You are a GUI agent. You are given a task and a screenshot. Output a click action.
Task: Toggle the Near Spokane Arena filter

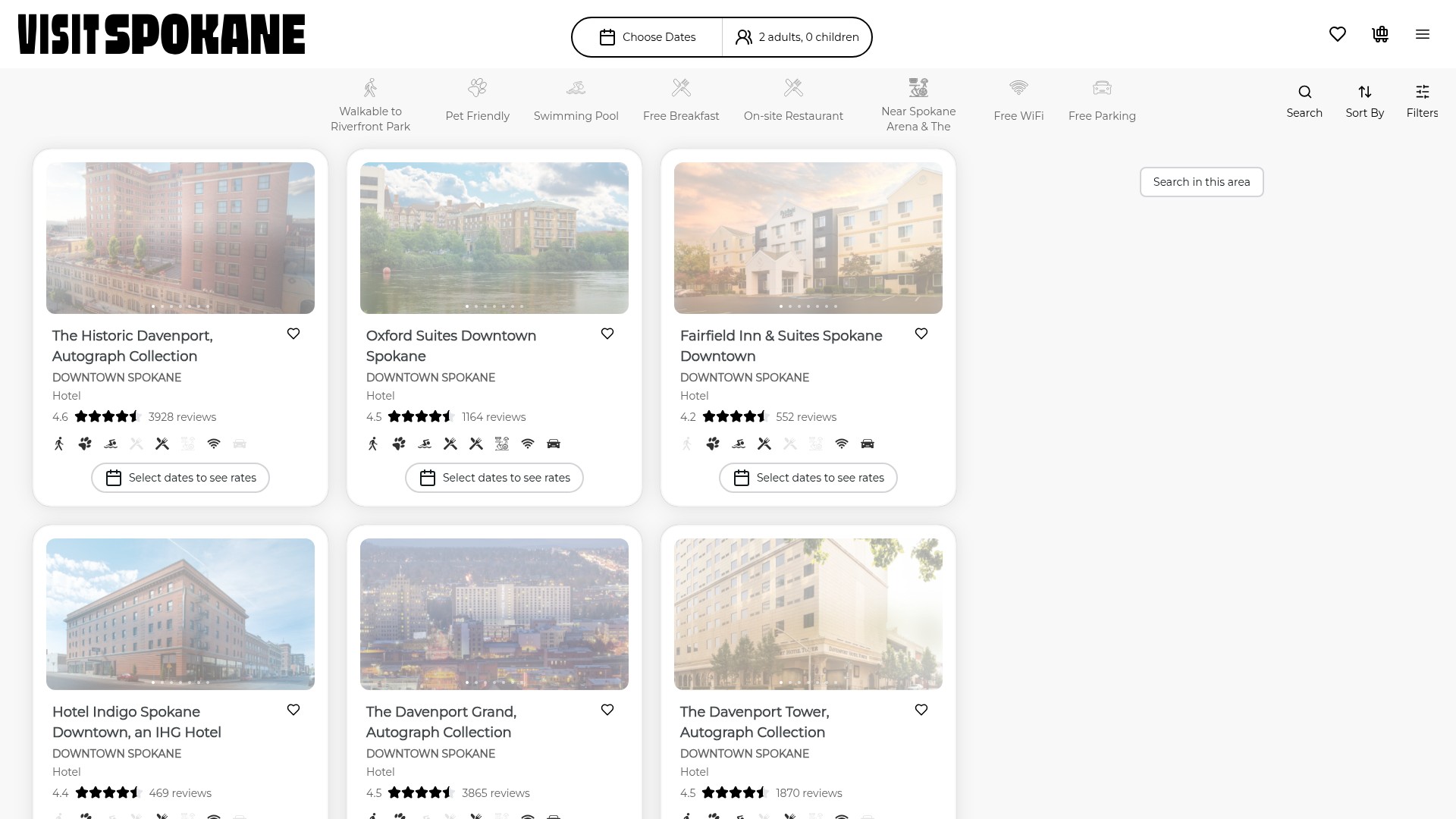918,105
